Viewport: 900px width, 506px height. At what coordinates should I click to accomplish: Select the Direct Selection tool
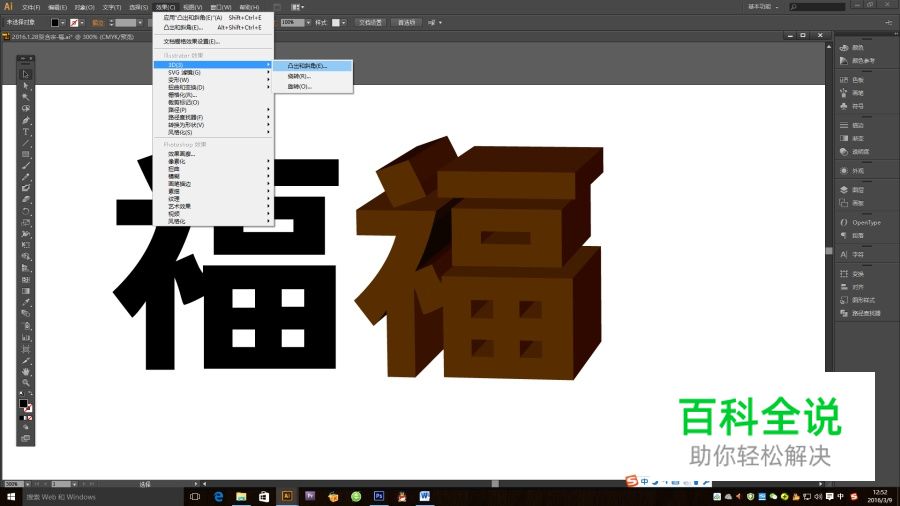26,85
